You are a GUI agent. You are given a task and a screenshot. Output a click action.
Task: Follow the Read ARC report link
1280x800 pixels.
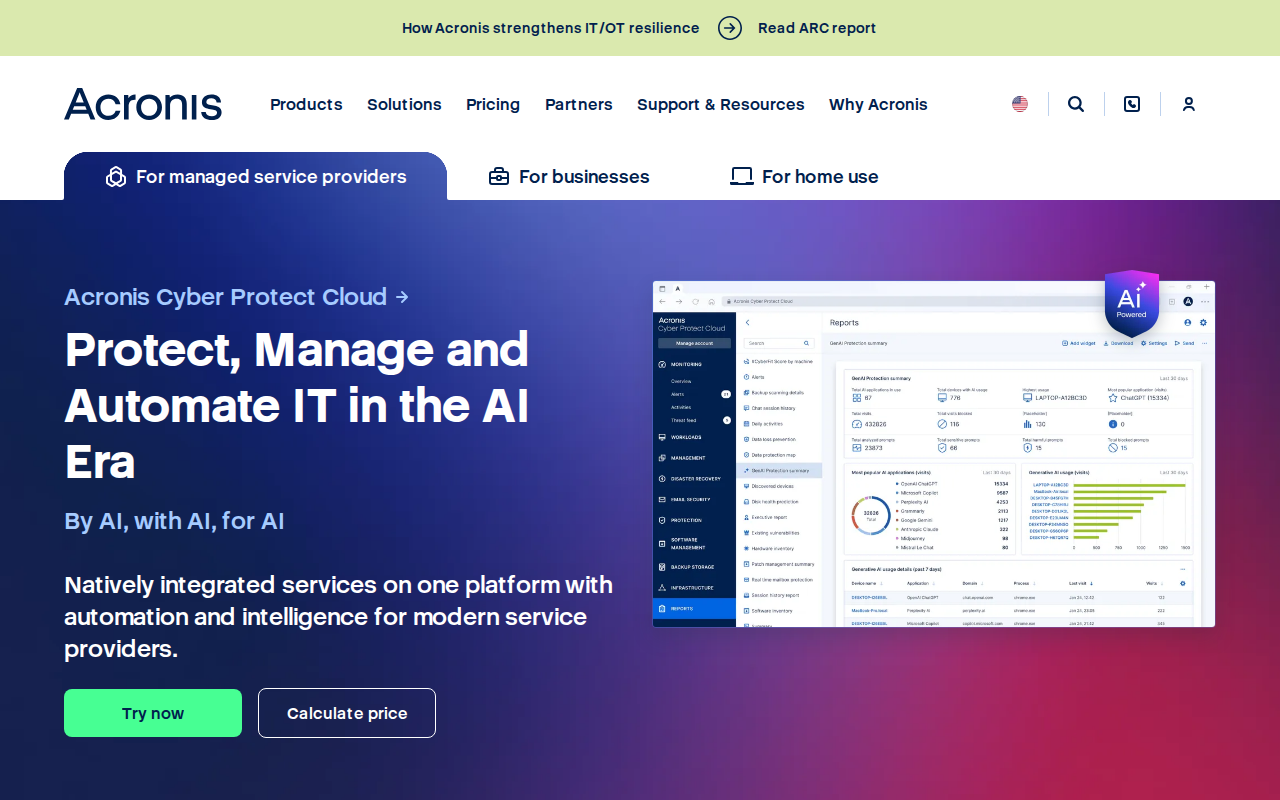click(817, 28)
